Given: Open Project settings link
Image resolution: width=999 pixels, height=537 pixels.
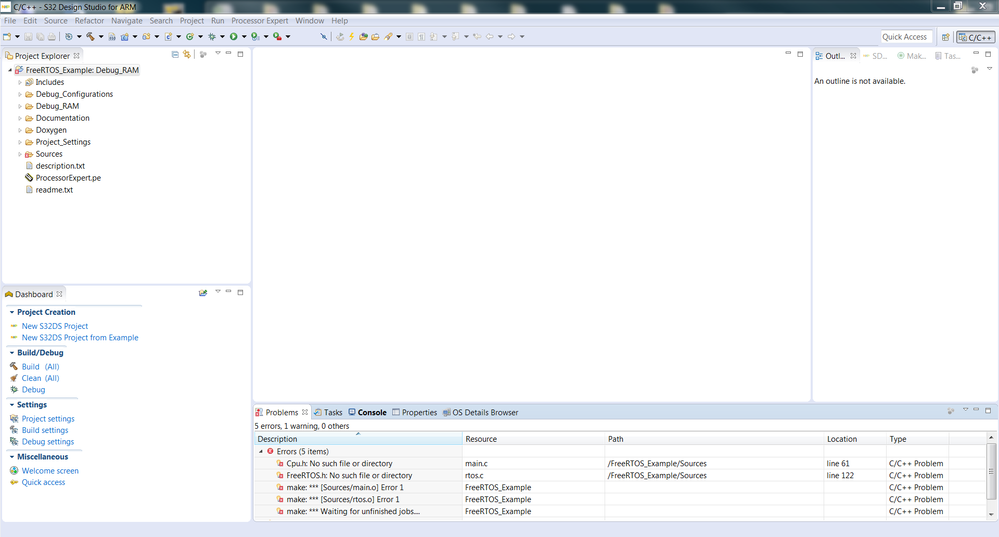Looking at the screenshot, I should tap(48, 419).
